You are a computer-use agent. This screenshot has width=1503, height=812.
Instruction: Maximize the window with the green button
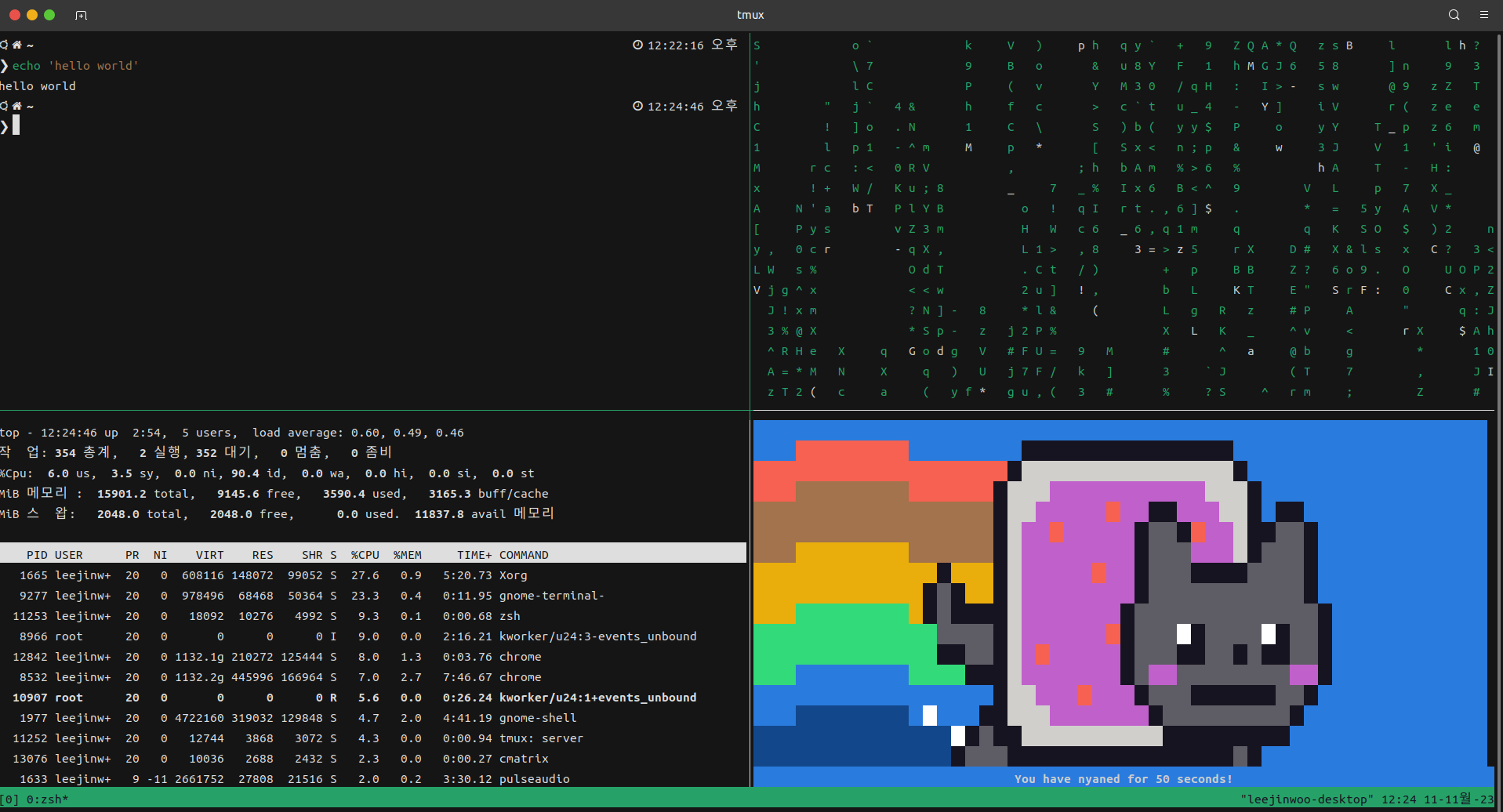point(49,15)
